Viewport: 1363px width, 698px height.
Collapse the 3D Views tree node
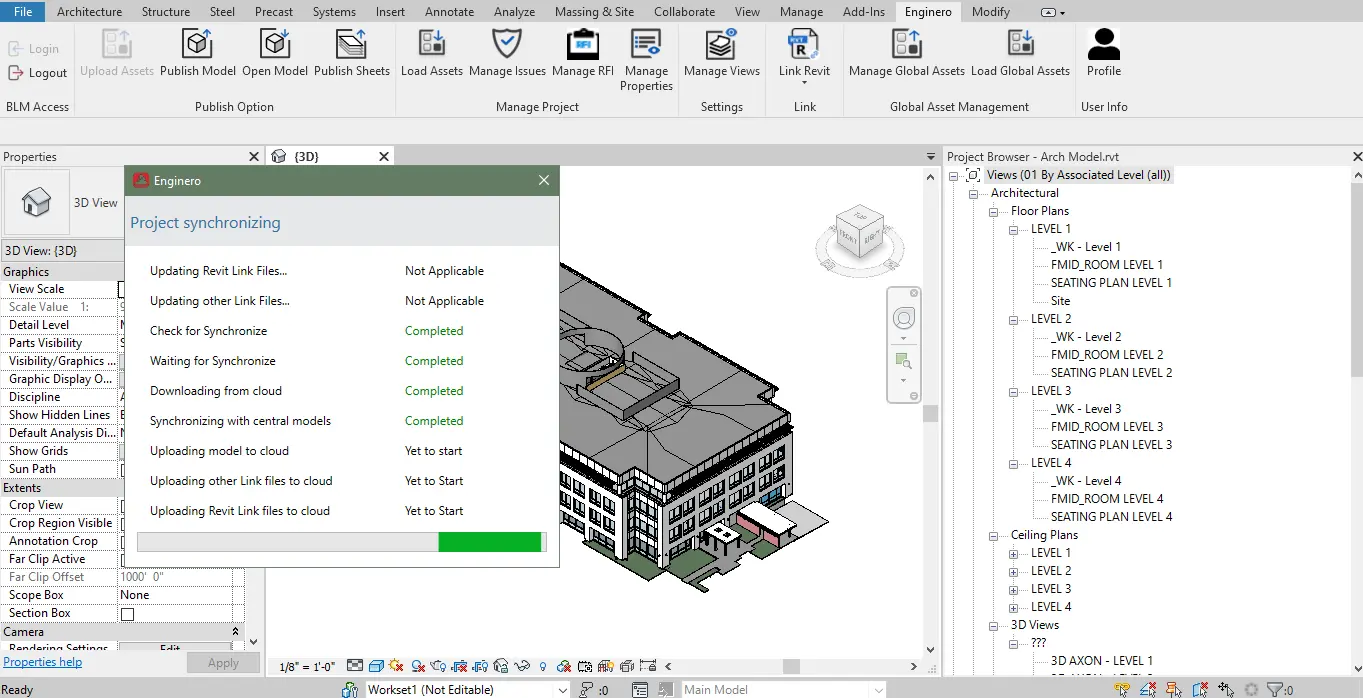tap(993, 626)
